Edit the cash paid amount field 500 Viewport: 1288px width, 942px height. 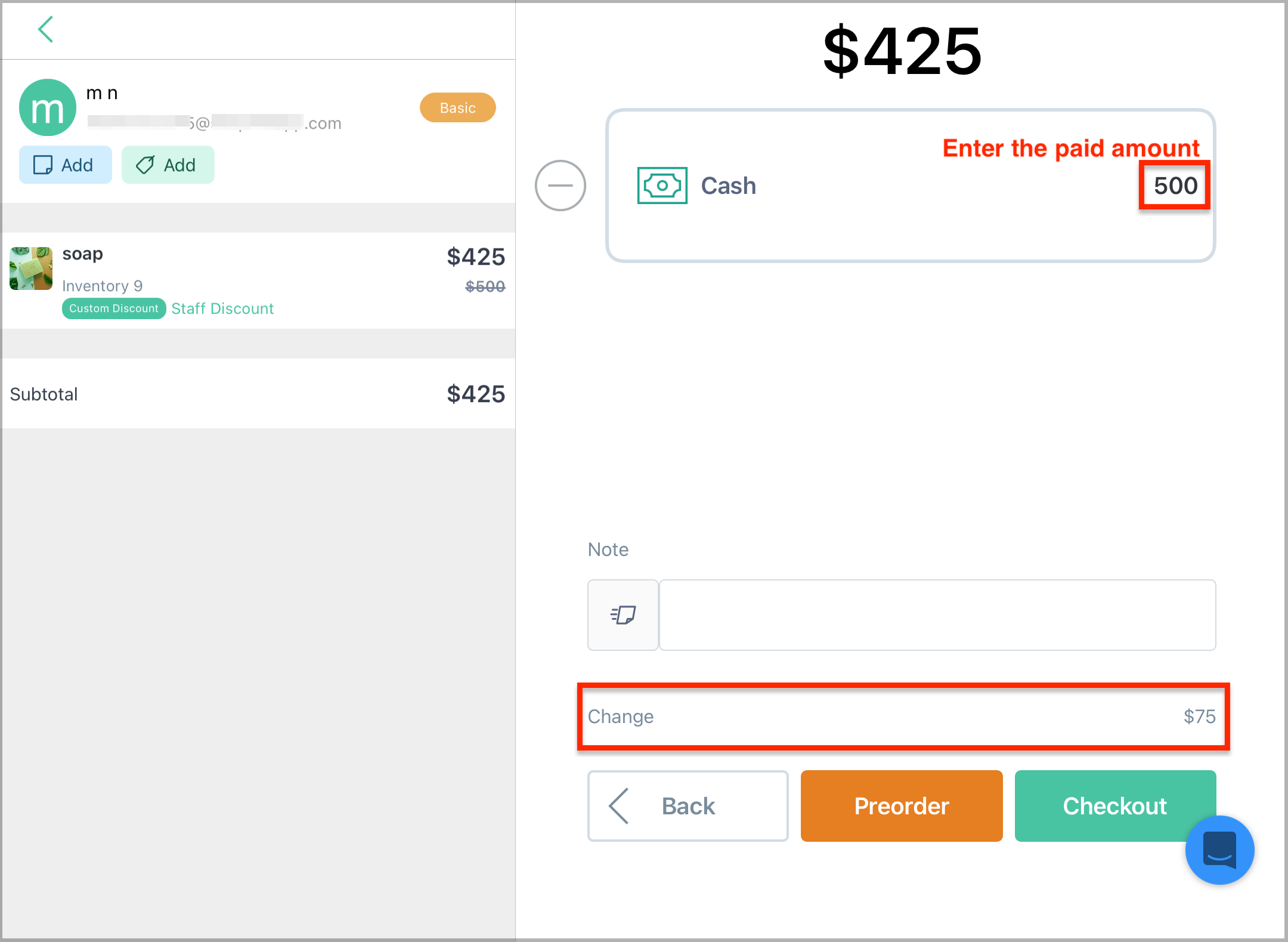1175,186
